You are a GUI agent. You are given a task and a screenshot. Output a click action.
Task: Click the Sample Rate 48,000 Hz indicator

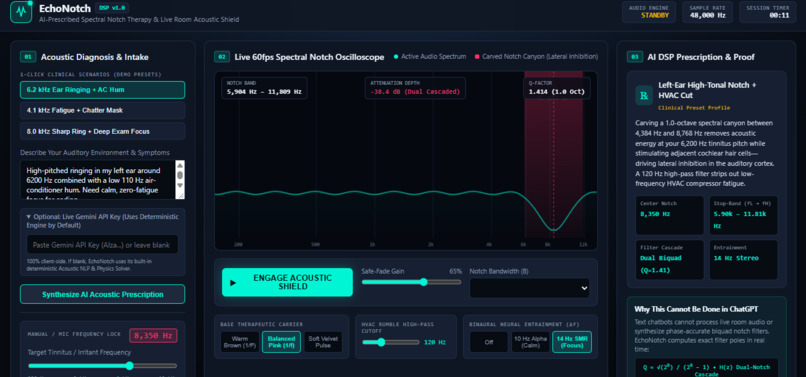click(x=707, y=12)
